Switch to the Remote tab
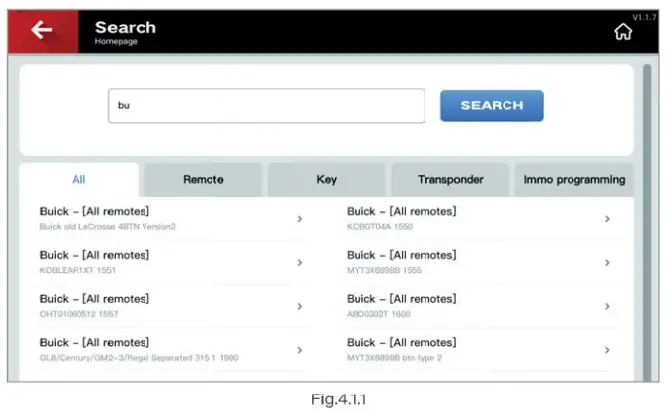 tap(203, 179)
